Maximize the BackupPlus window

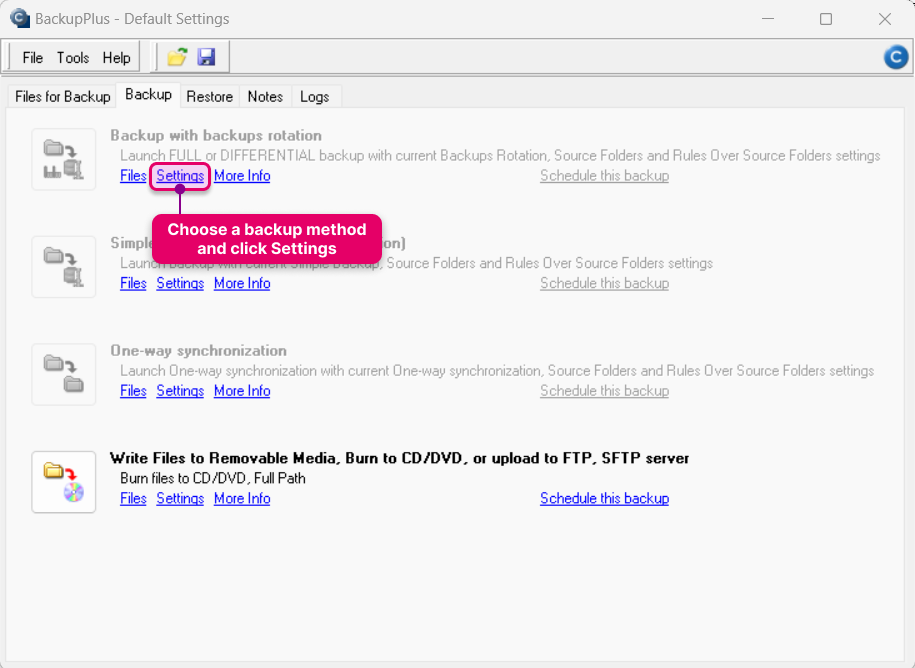826,19
